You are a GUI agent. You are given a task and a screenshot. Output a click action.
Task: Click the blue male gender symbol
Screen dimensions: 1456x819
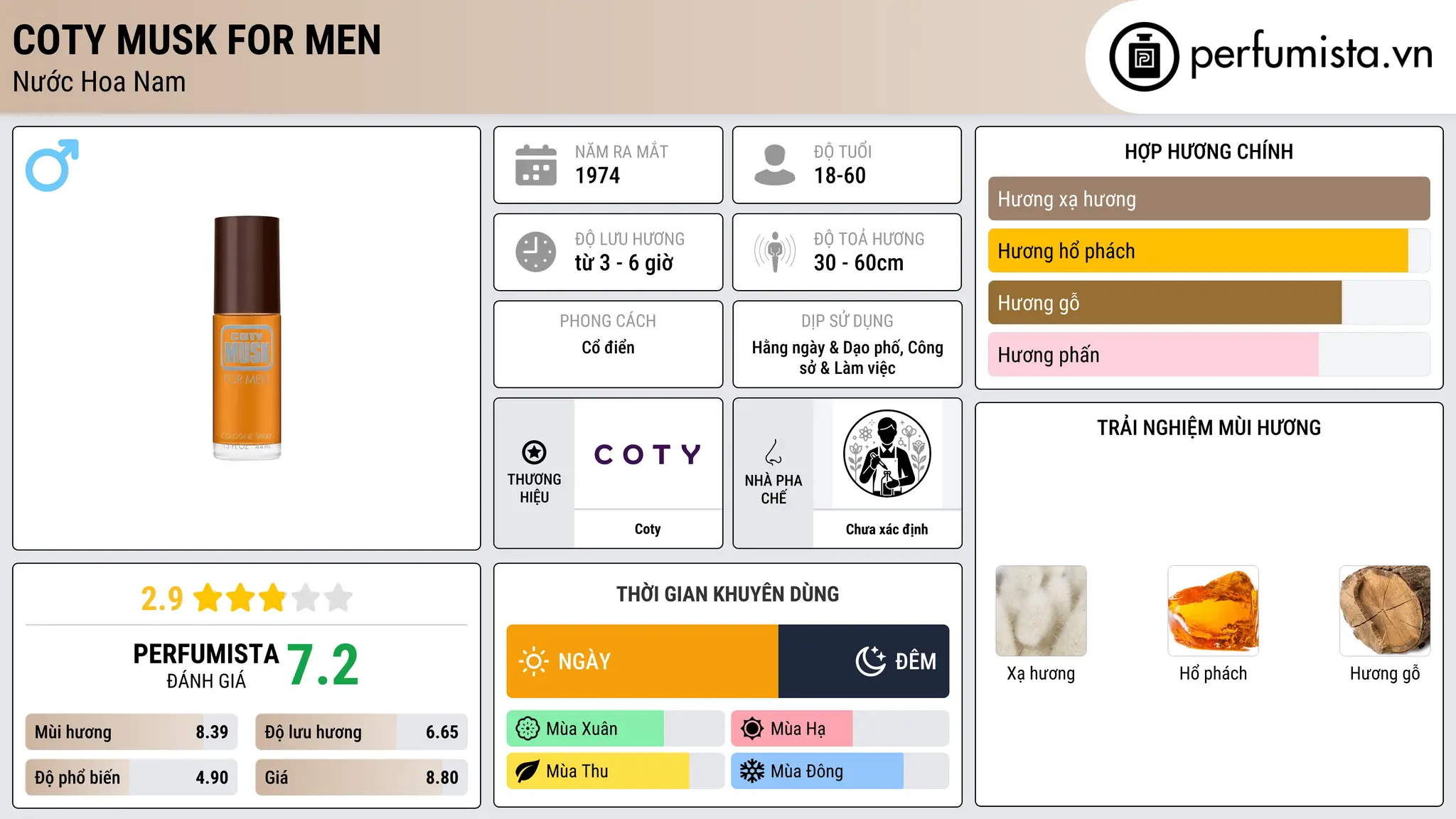(52, 165)
